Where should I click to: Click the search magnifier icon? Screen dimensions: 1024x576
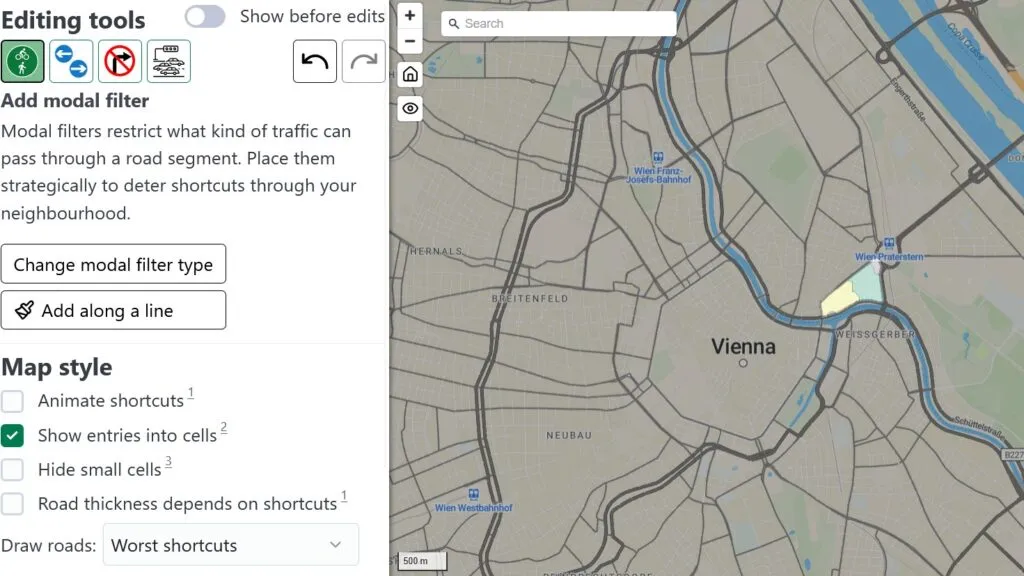point(454,24)
